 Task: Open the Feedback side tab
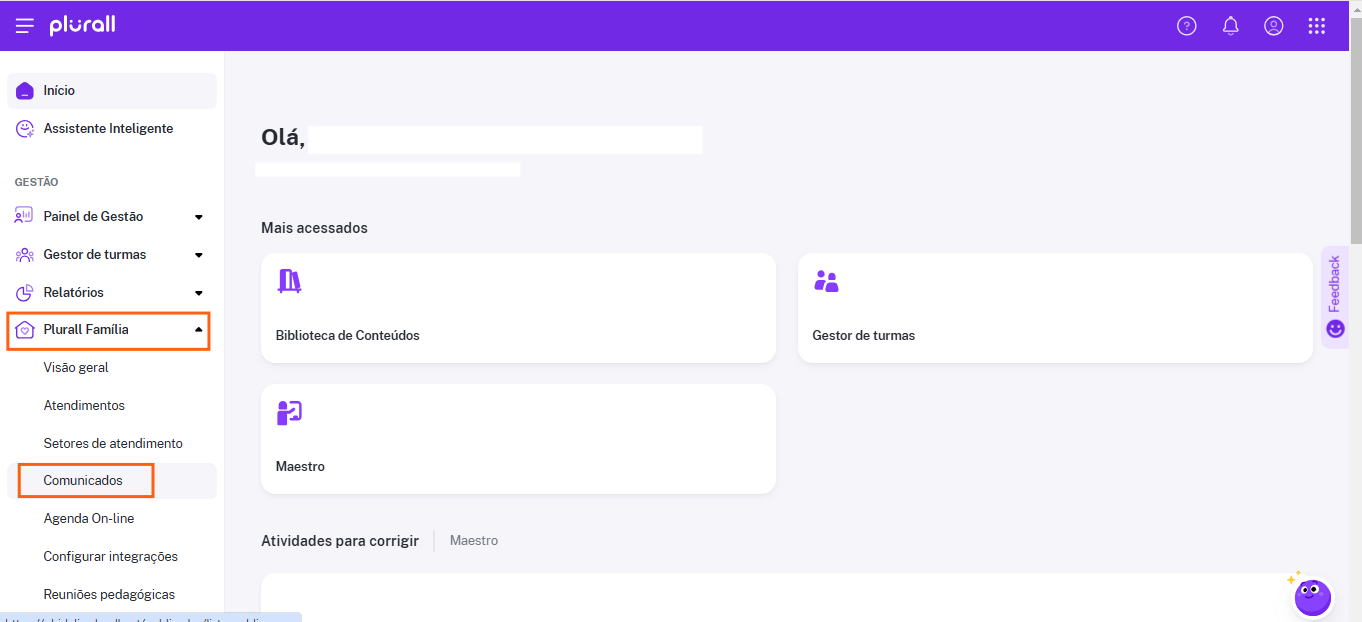click(x=1335, y=297)
